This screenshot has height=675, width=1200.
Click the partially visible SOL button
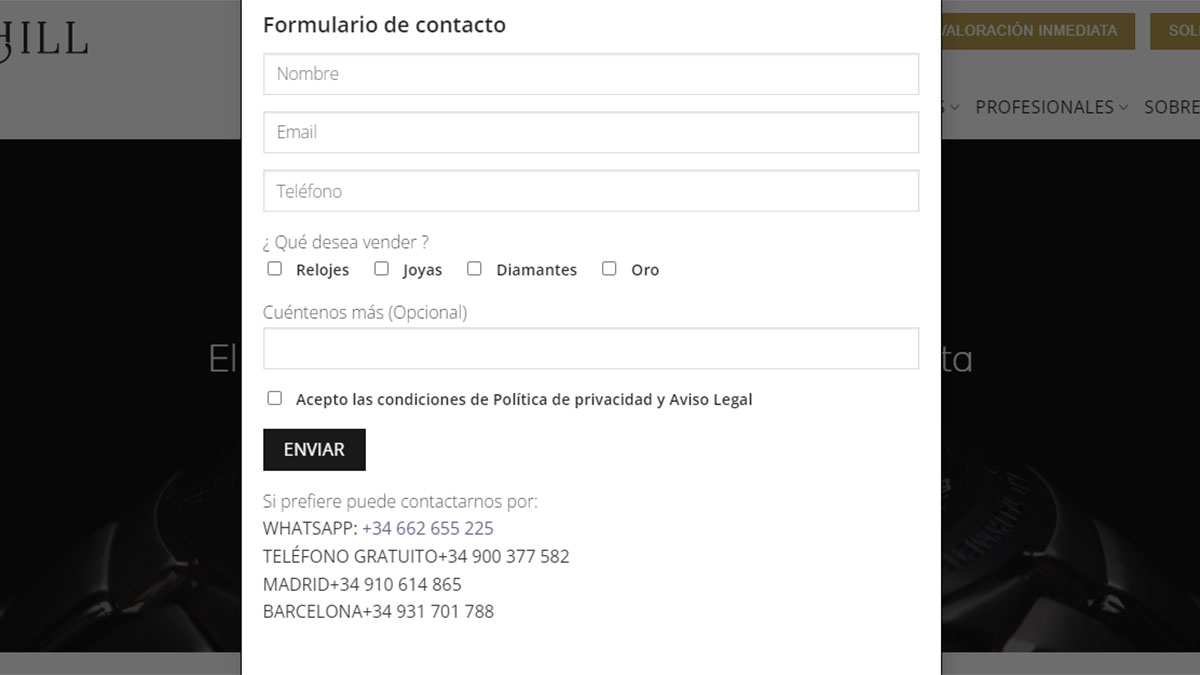coord(1180,31)
